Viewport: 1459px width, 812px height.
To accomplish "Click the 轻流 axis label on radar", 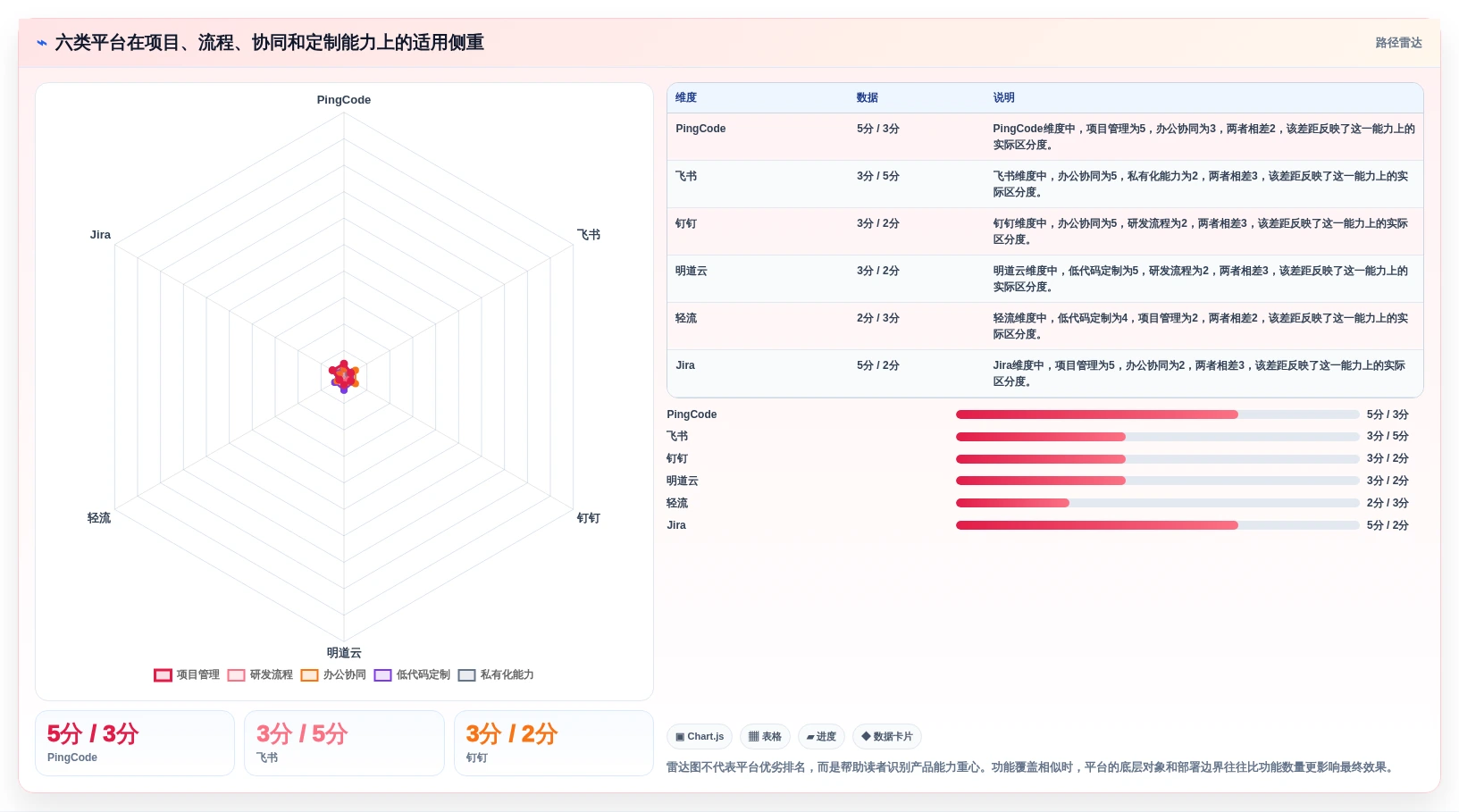I will pos(99,518).
